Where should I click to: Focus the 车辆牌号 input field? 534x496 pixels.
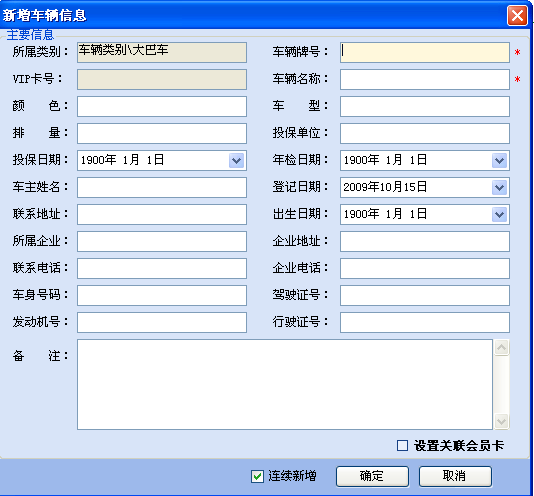(425, 52)
